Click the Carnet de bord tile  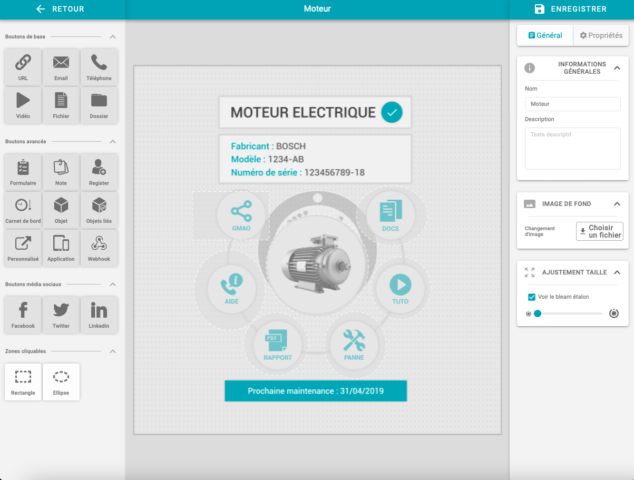(23, 208)
